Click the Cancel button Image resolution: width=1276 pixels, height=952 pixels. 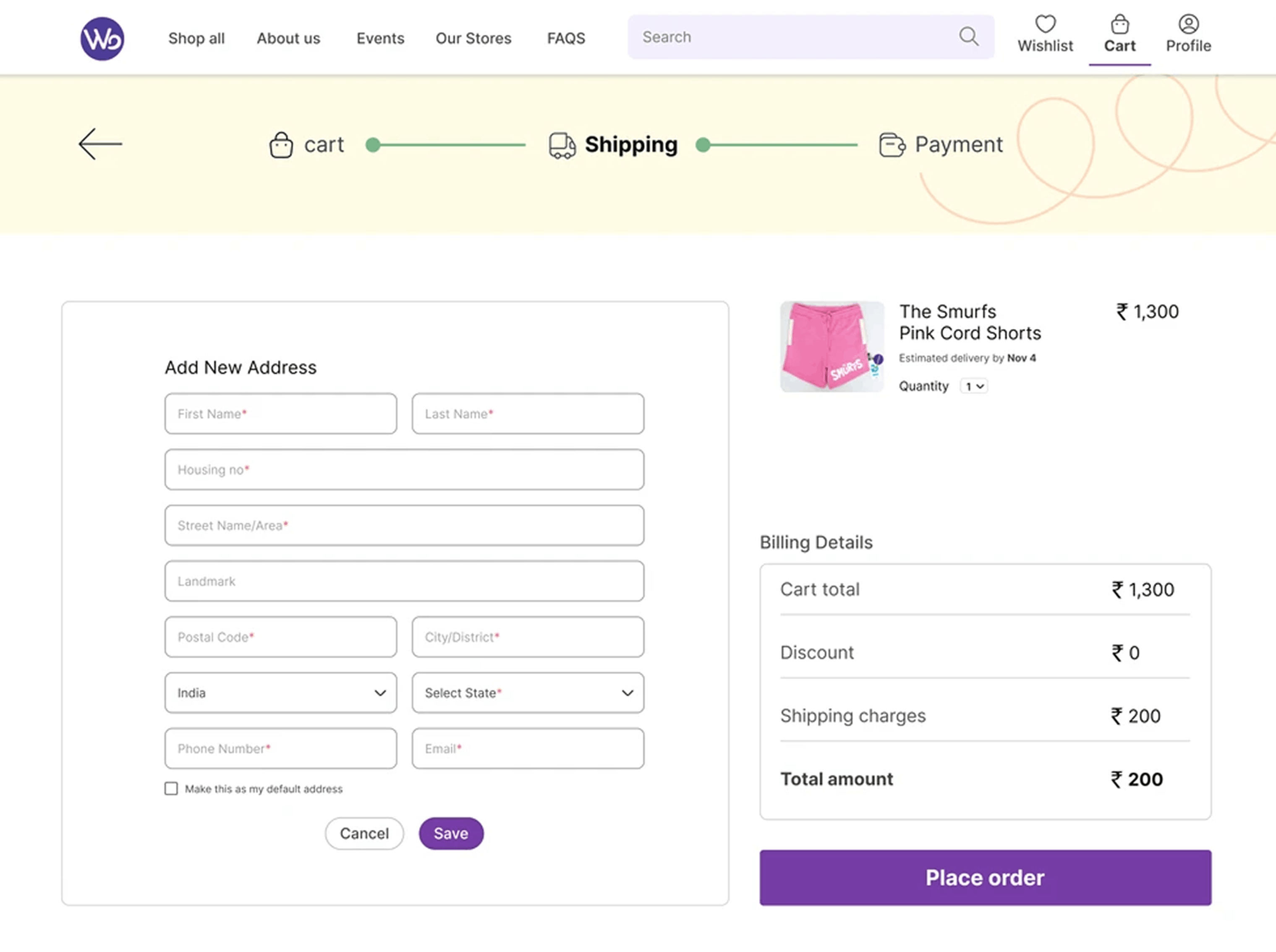363,833
